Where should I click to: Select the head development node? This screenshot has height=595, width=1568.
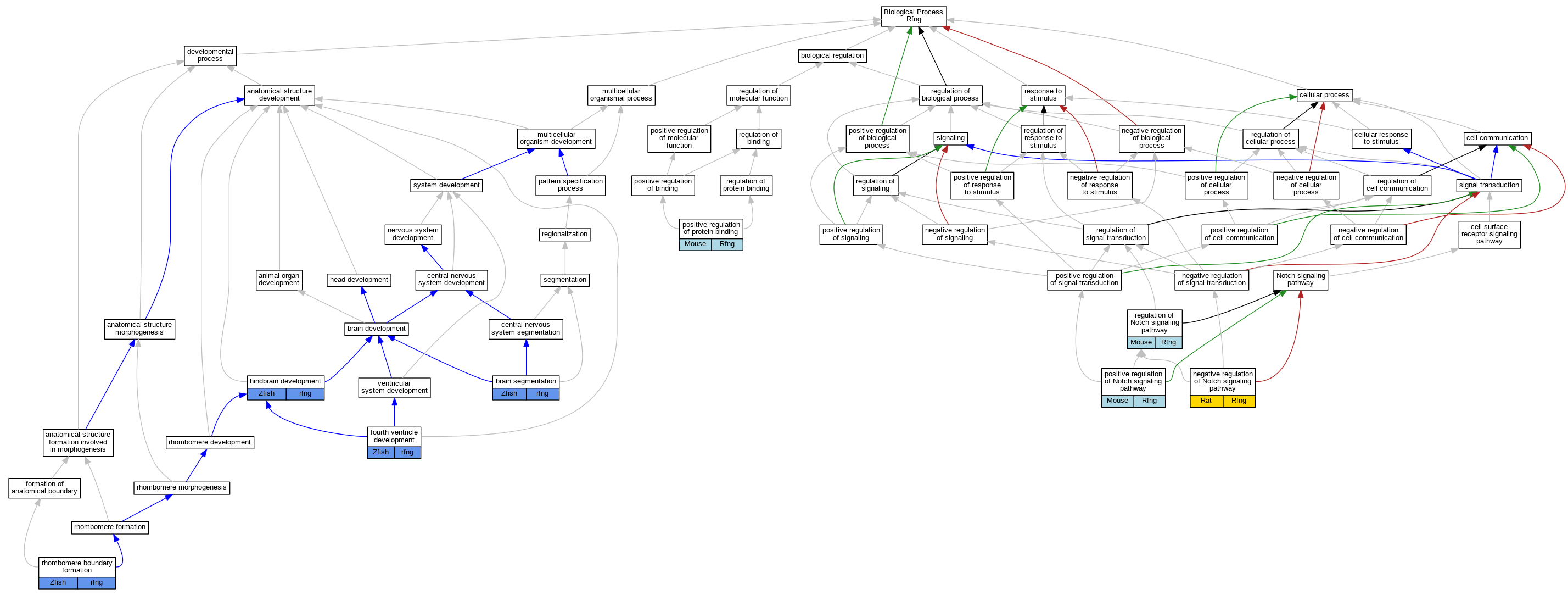pos(359,280)
